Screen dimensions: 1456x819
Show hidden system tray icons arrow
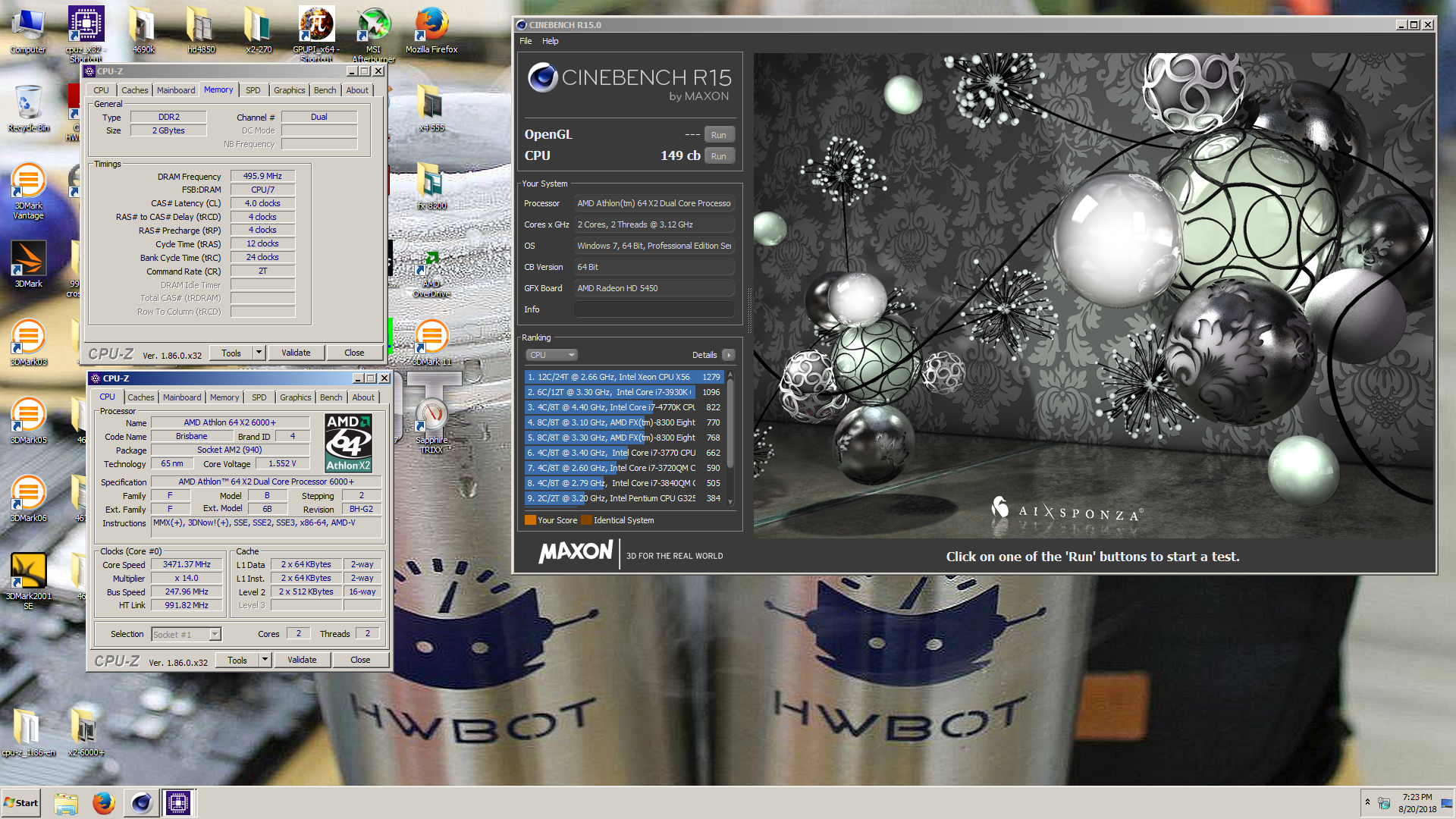pyautogui.click(x=1367, y=802)
